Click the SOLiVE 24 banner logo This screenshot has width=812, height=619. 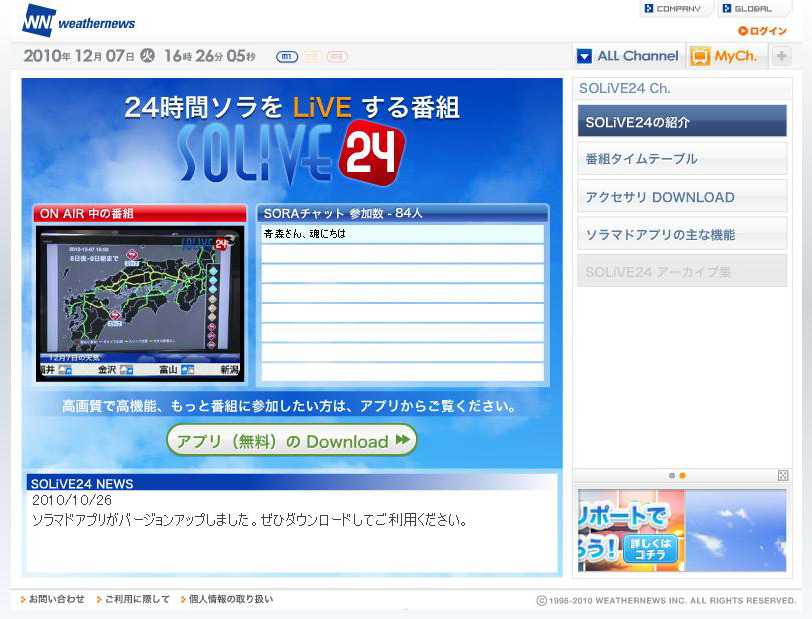tap(291, 153)
